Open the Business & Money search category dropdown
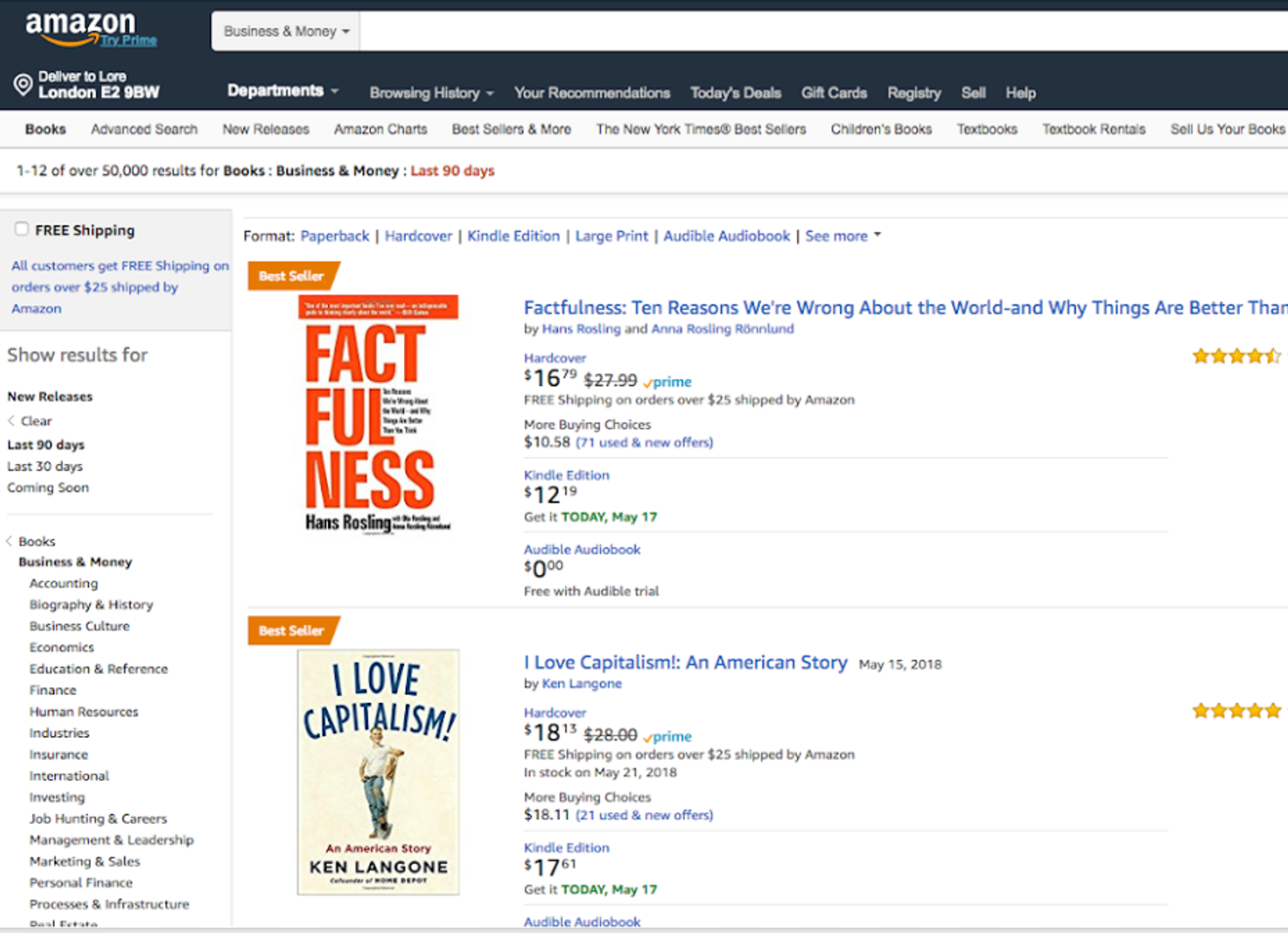1288x933 pixels. pyautogui.click(x=286, y=31)
